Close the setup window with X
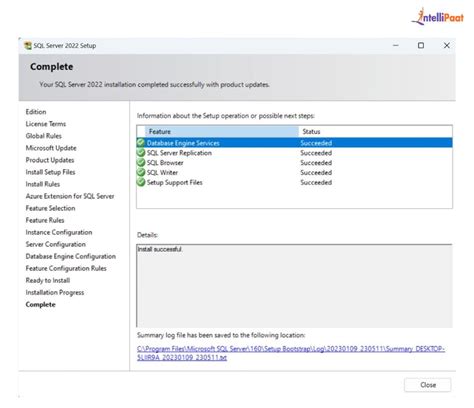Image resolution: width=474 pixels, height=408 pixels. point(447,45)
